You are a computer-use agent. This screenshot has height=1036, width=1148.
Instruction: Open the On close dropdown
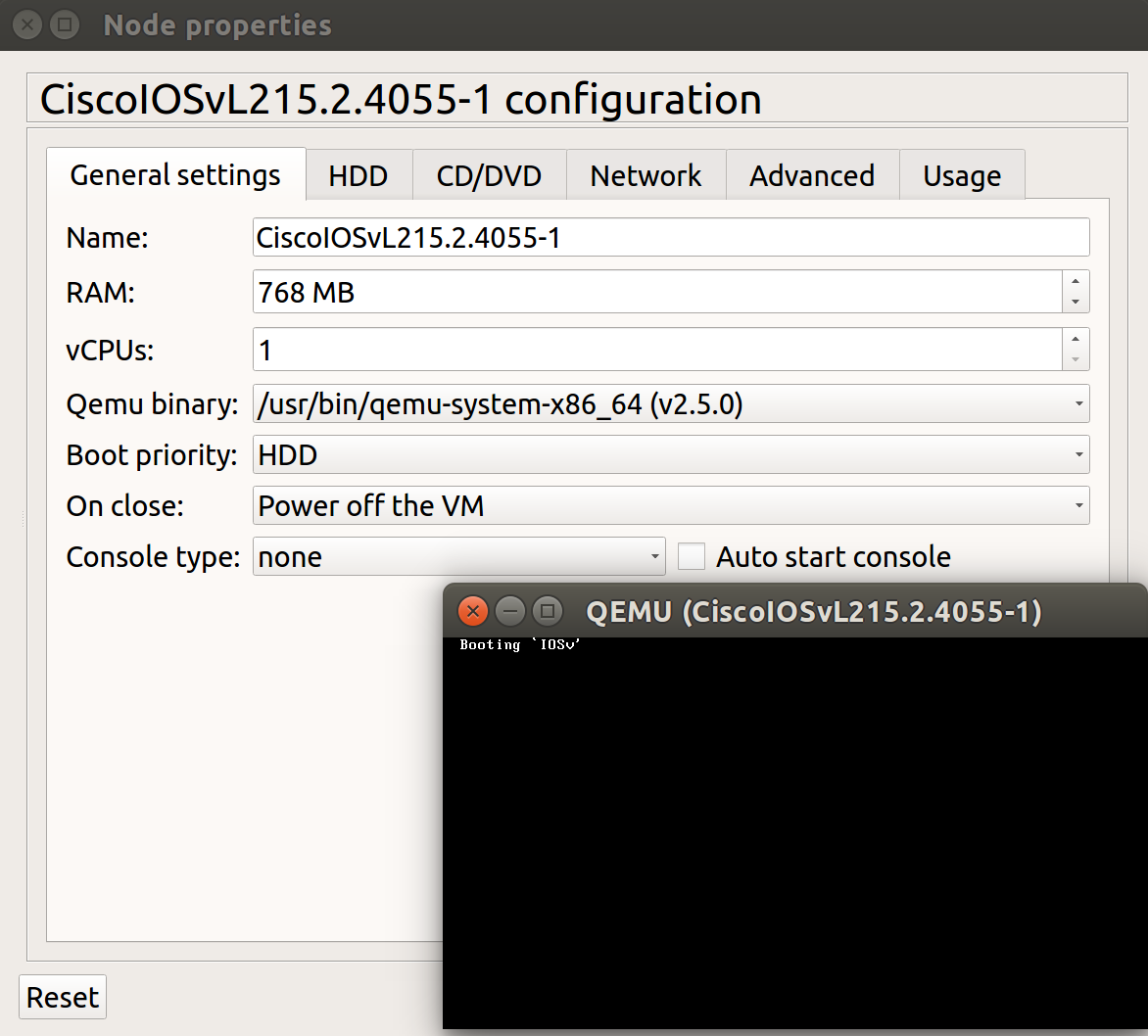click(x=1072, y=505)
